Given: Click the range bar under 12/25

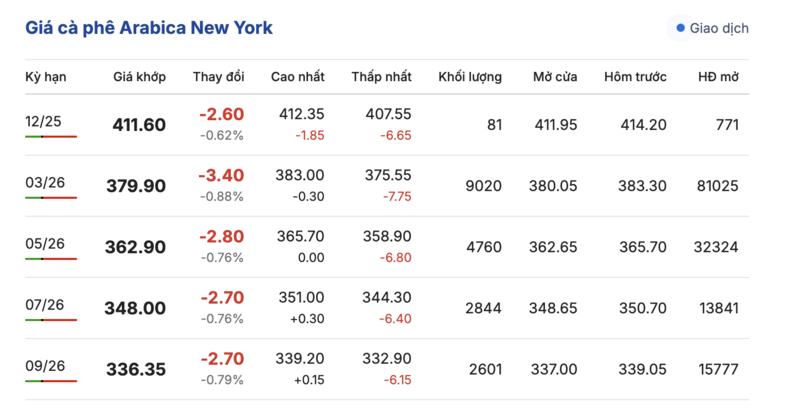Looking at the screenshot, I should pyautogui.click(x=51, y=136).
